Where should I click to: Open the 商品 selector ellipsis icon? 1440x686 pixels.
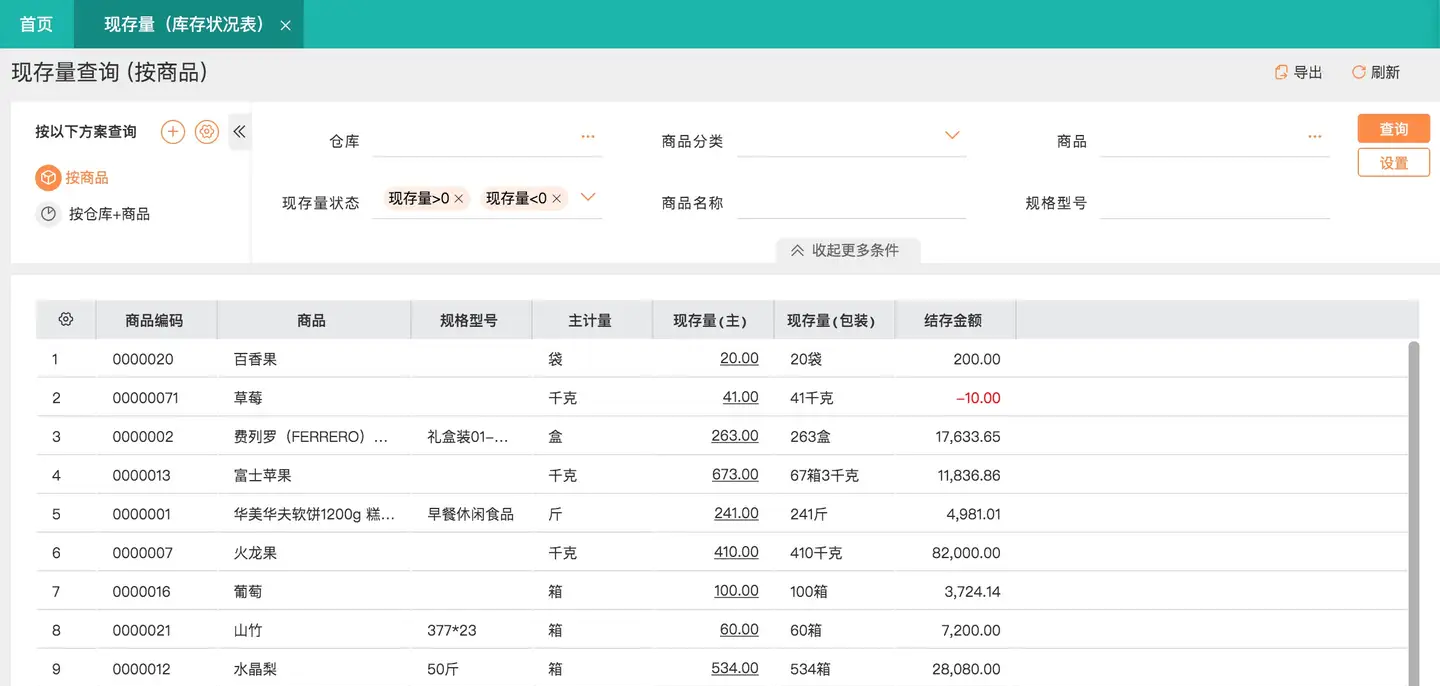tap(1315, 137)
